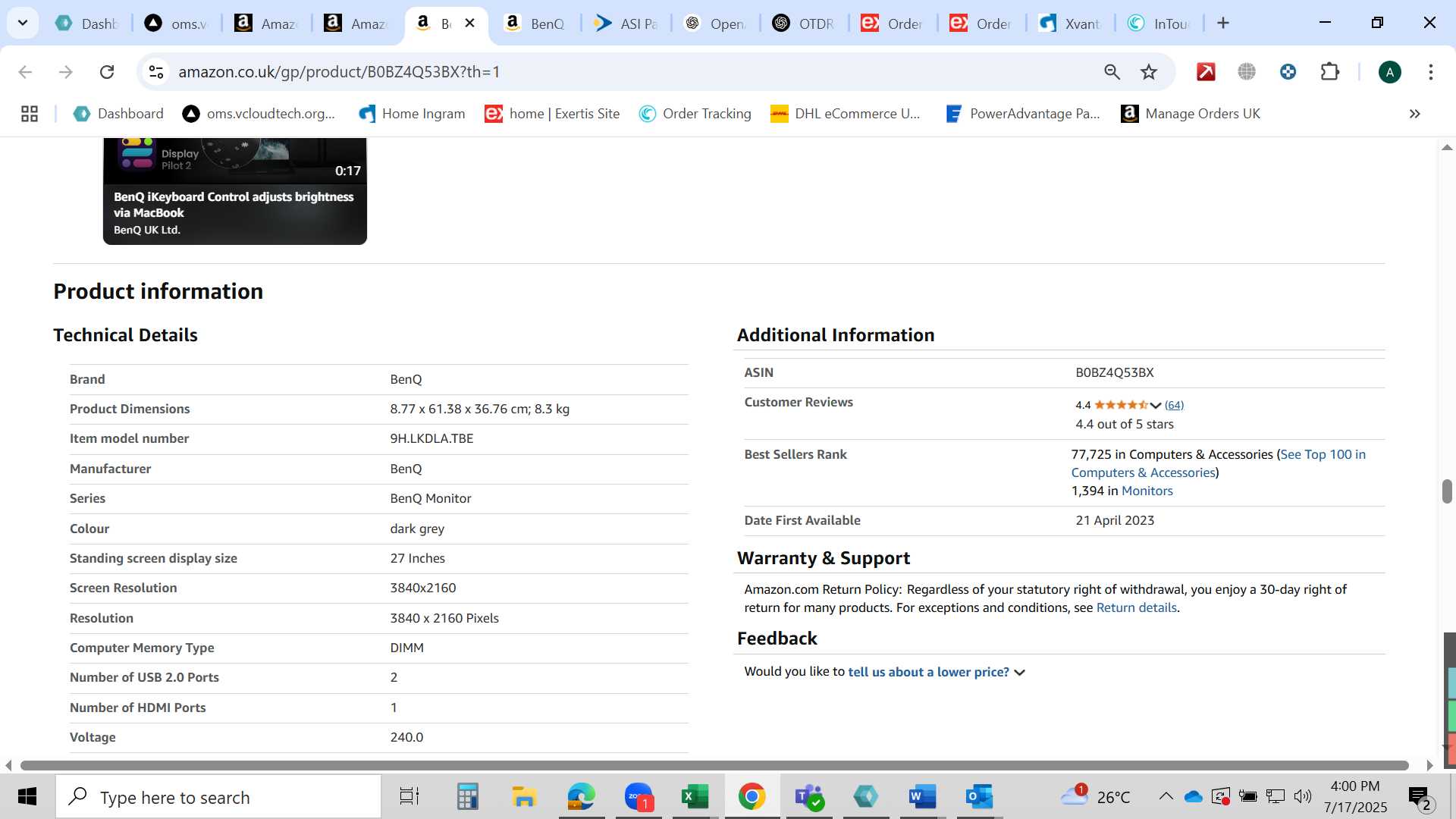Click the horizontal scrollbar at page bottom

click(714, 765)
